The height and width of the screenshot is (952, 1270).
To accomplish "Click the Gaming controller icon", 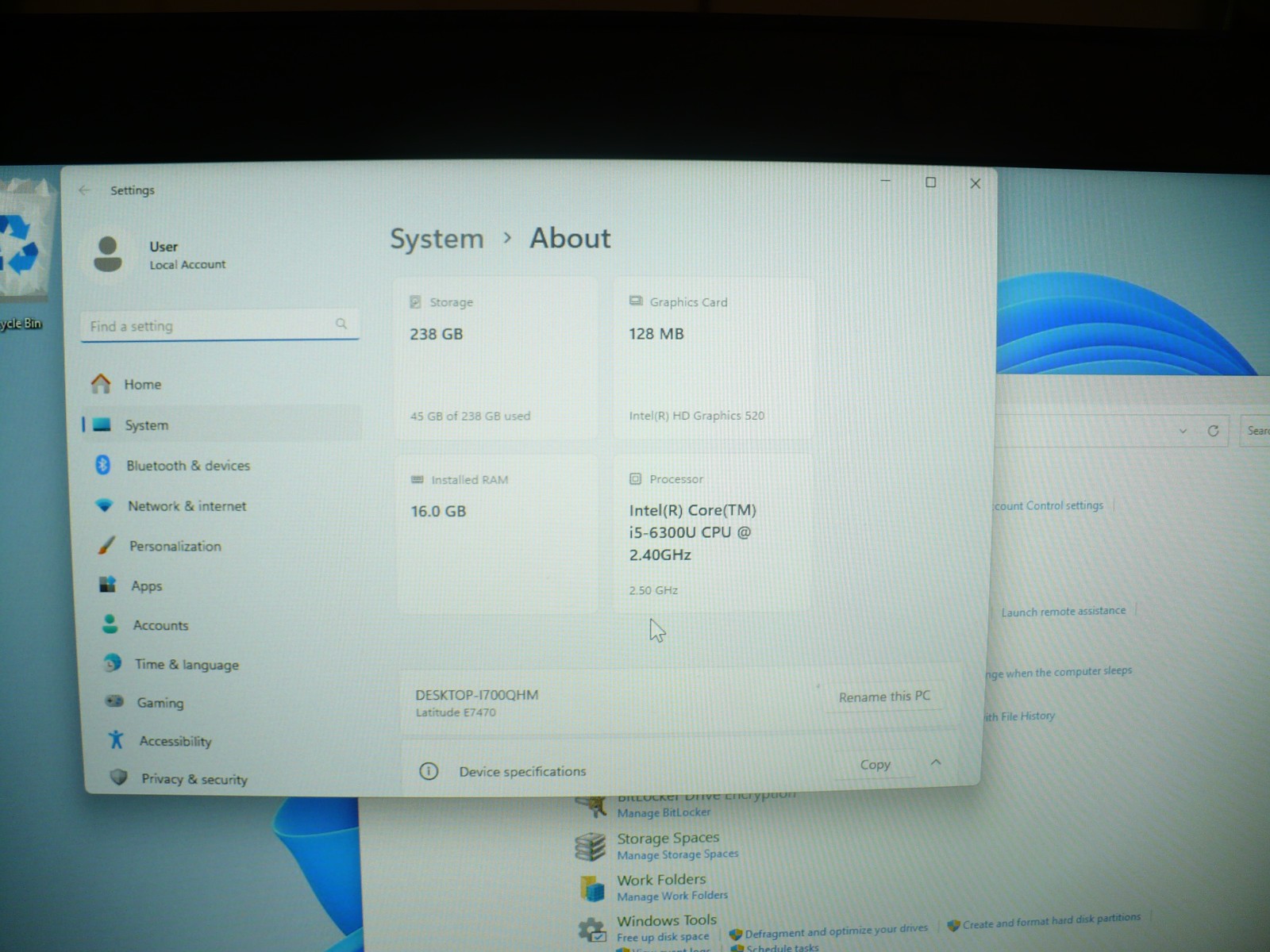I will coord(115,701).
